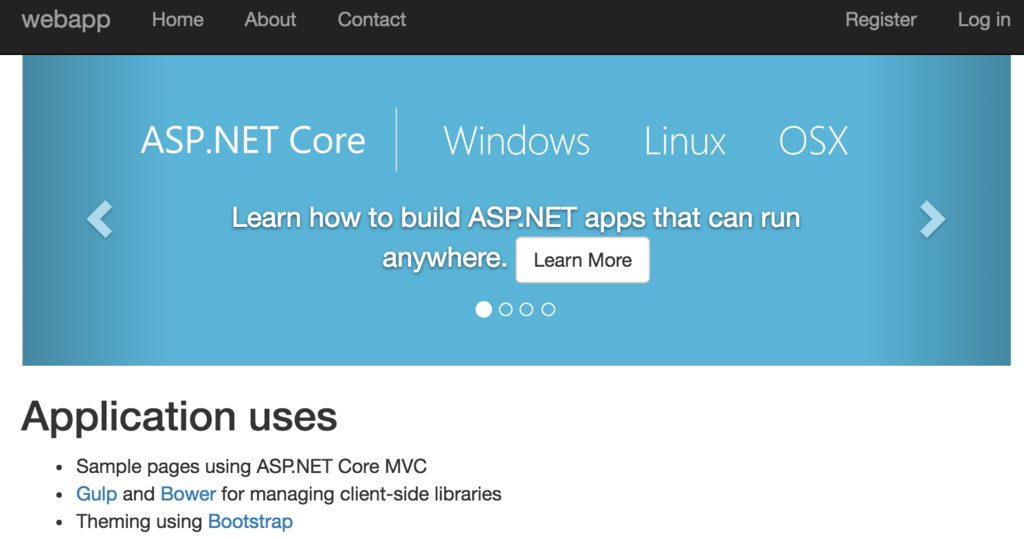Screen dimensions: 1024x539
Task: Select fourth carousel indicator dot
Action: (549, 310)
